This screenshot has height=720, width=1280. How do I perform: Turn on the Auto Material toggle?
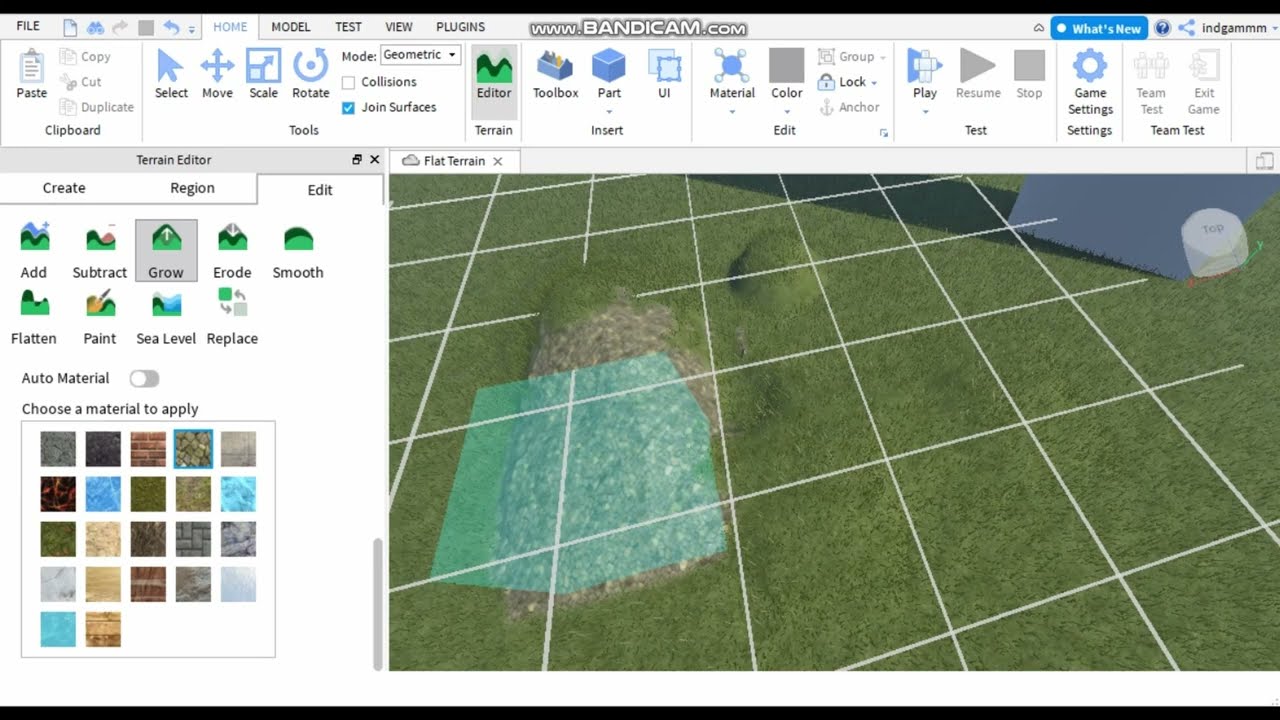[x=144, y=378]
